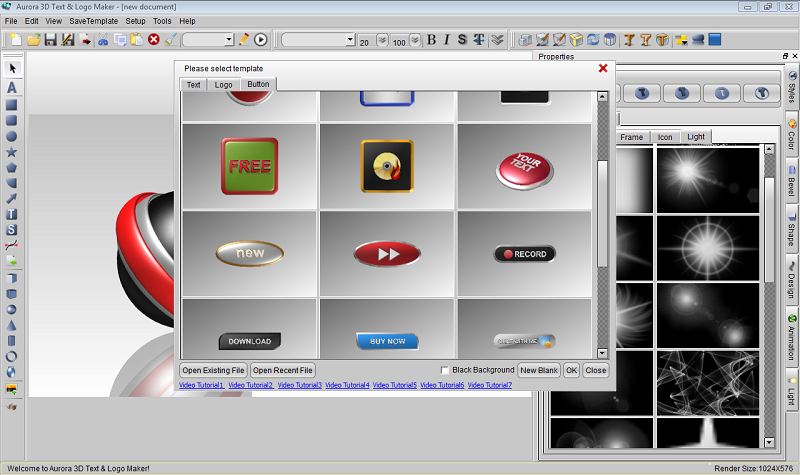Image resolution: width=800 pixels, height=475 pixels.
Task: Click the template list scrollbar down arrow
Action: (x=602, y=353)
